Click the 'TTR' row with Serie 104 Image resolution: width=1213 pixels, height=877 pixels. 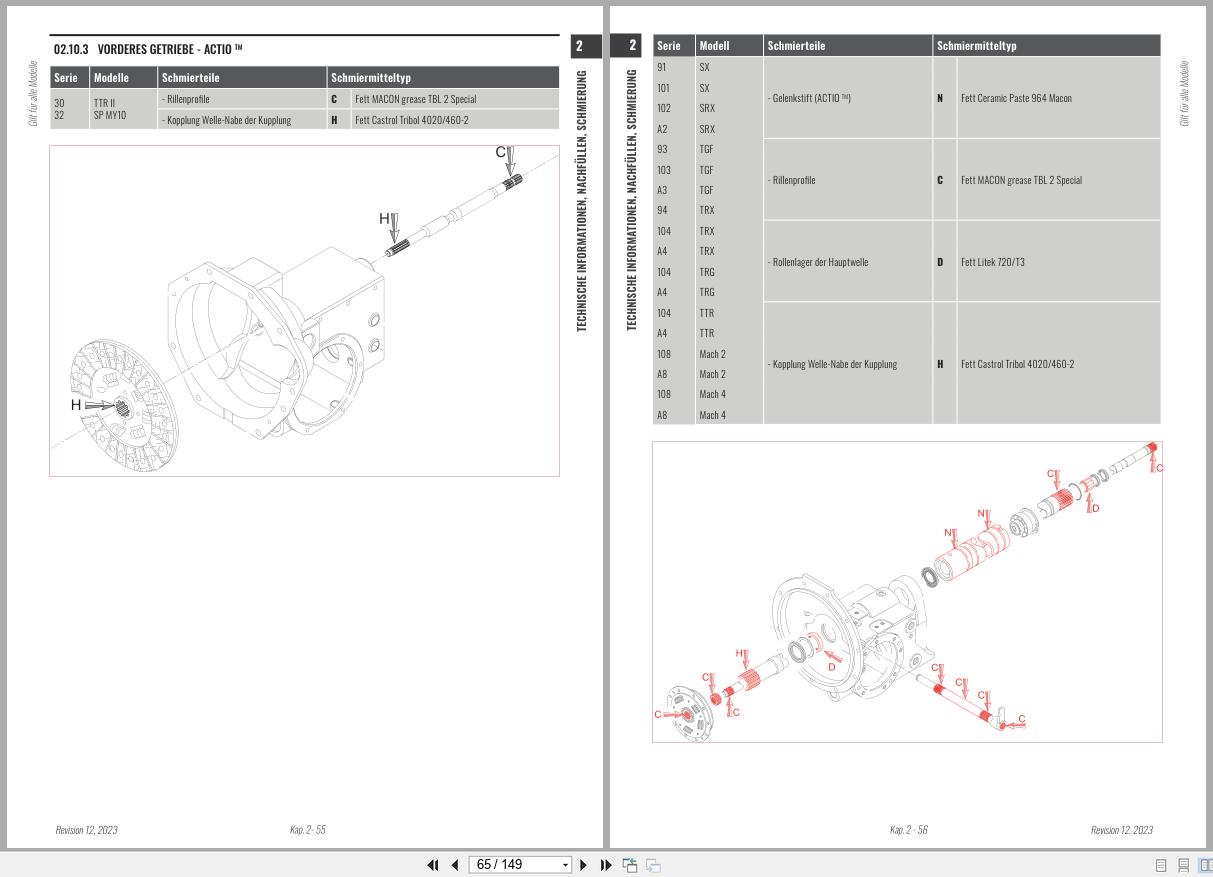click(x=706, y=313)
